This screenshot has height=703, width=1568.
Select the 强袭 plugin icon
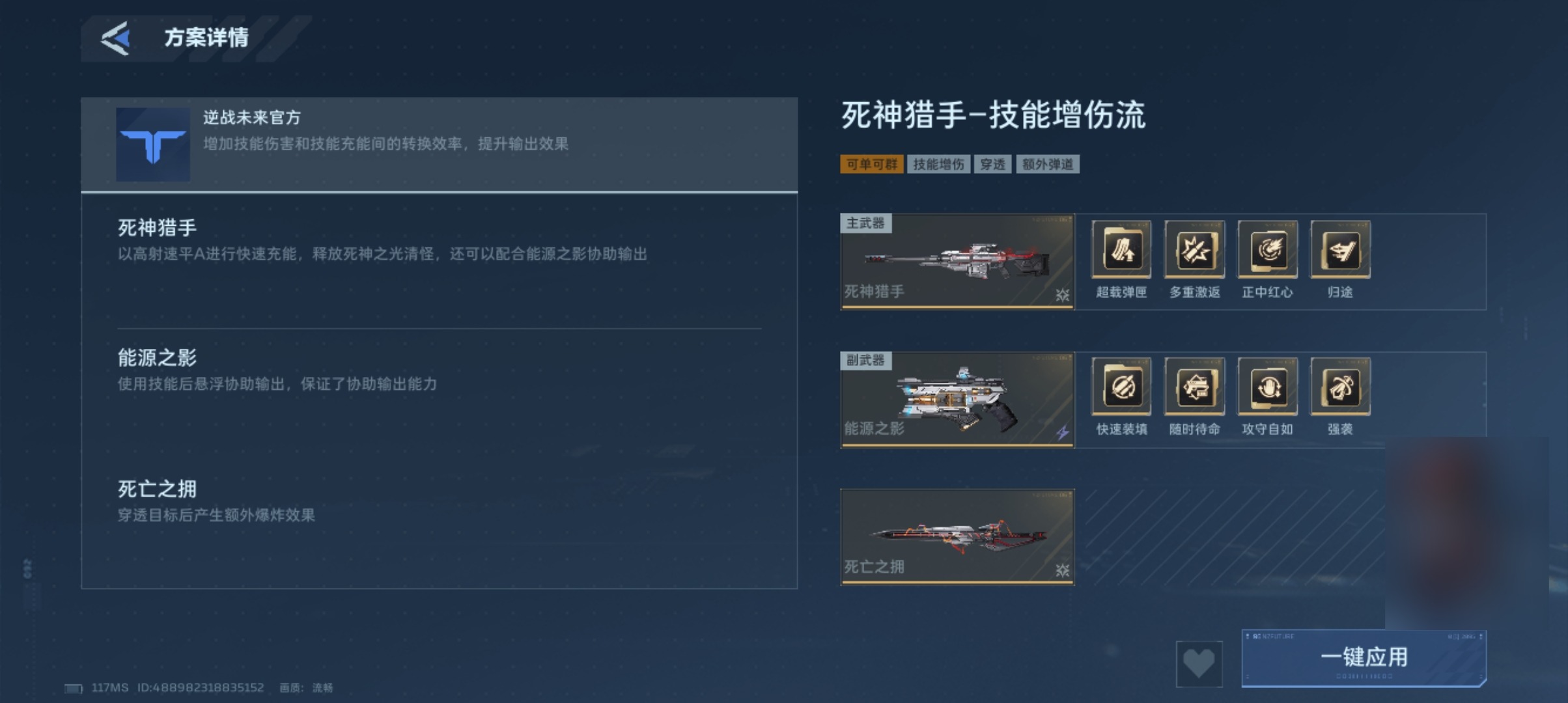tap(1340, 387)
